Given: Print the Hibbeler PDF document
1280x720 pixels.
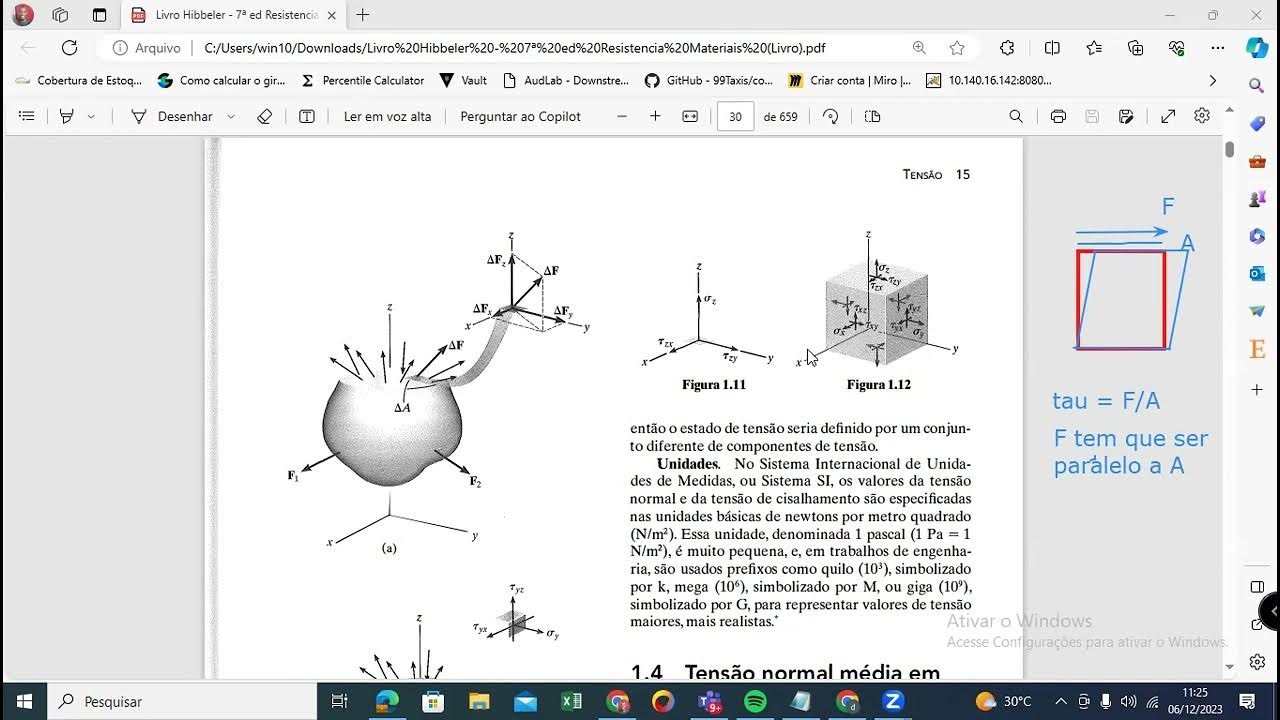Looking at the screenshot, I should click(x=1058, y=116).
